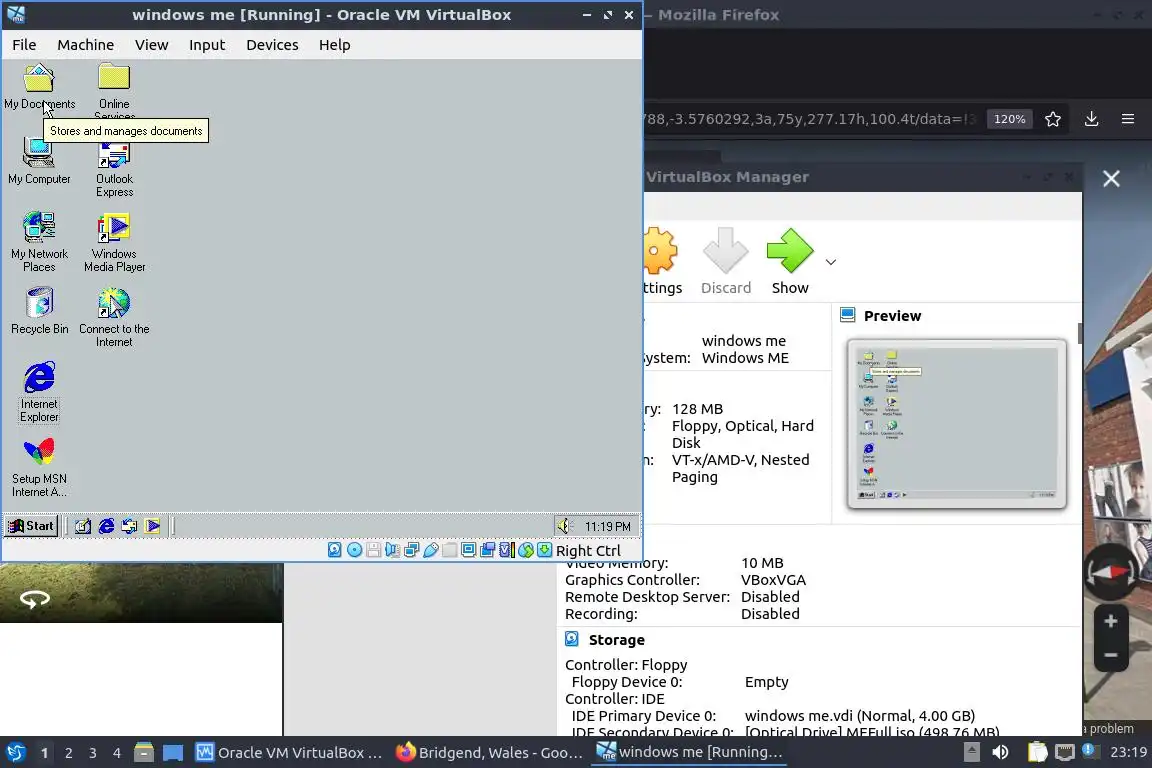Viewport: 1152px width, 768px height.
Task: Open the Machine menu
Action: tap(85, 45)
